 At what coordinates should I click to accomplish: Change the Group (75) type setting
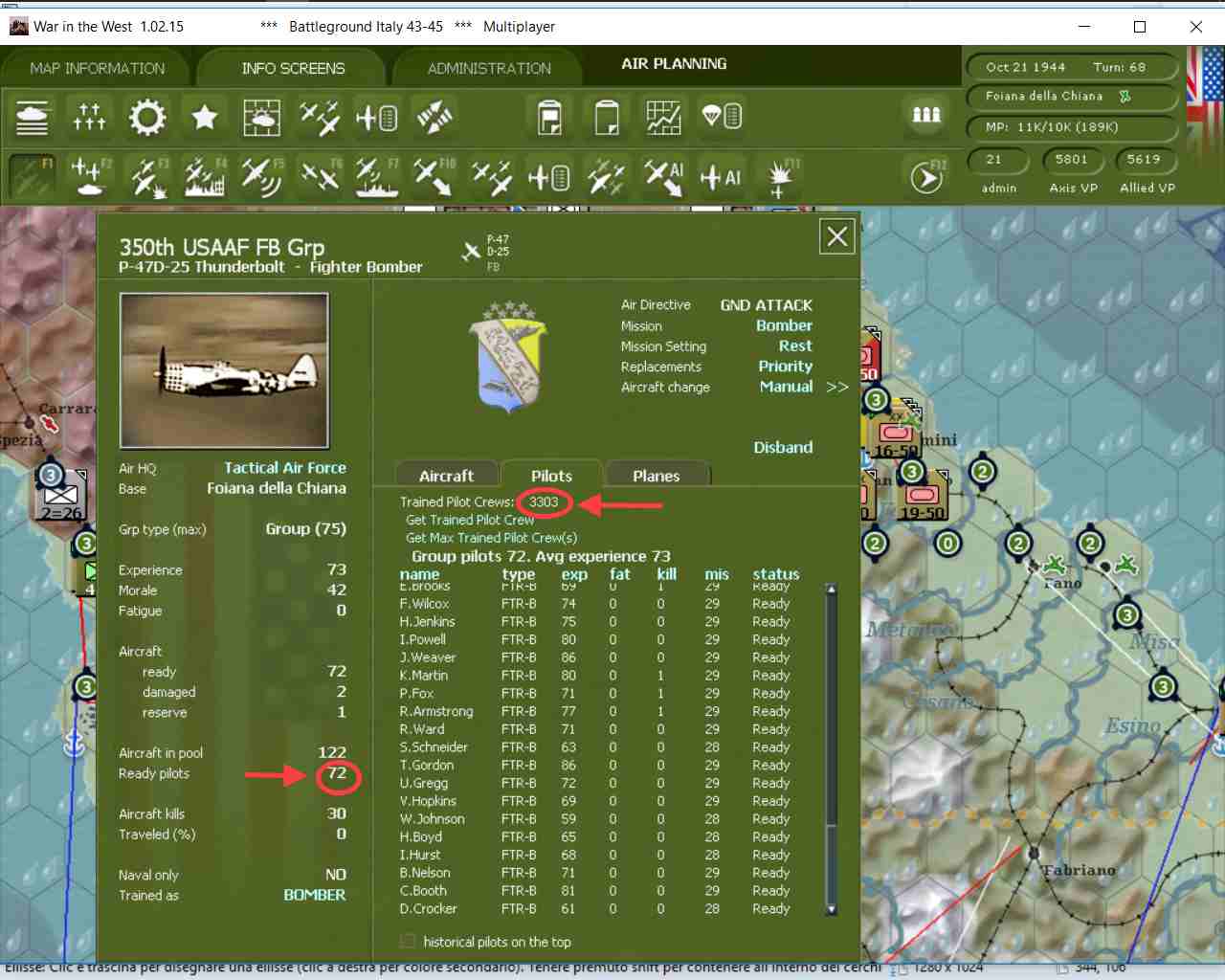pyautogui.click(x=306, y=529)
